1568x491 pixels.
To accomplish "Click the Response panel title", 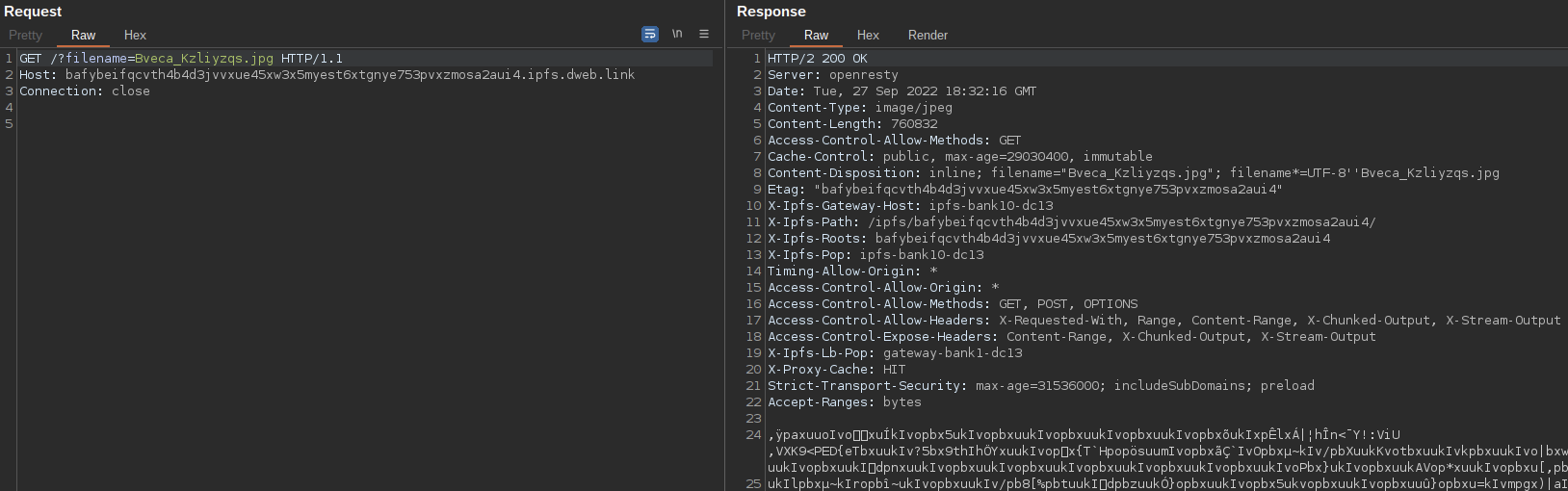I will click(771, 12).
